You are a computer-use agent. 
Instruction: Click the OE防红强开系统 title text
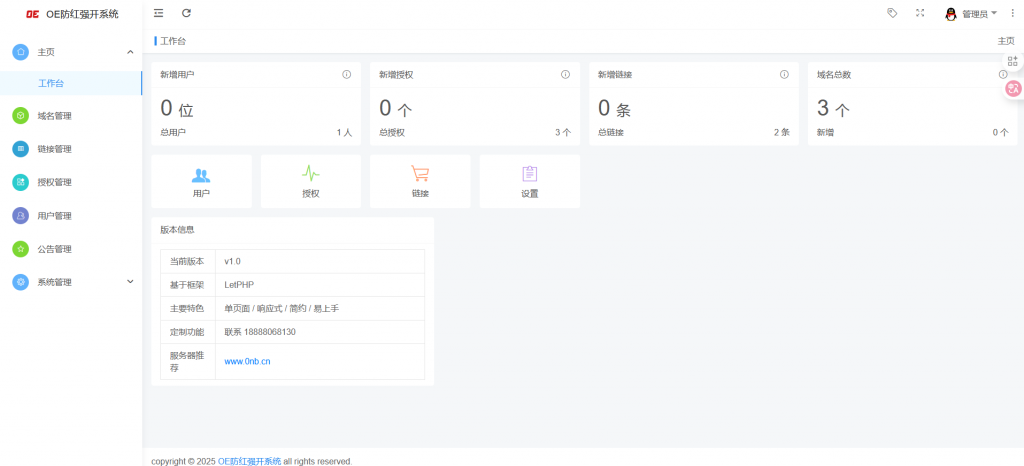tap(82, 14)
